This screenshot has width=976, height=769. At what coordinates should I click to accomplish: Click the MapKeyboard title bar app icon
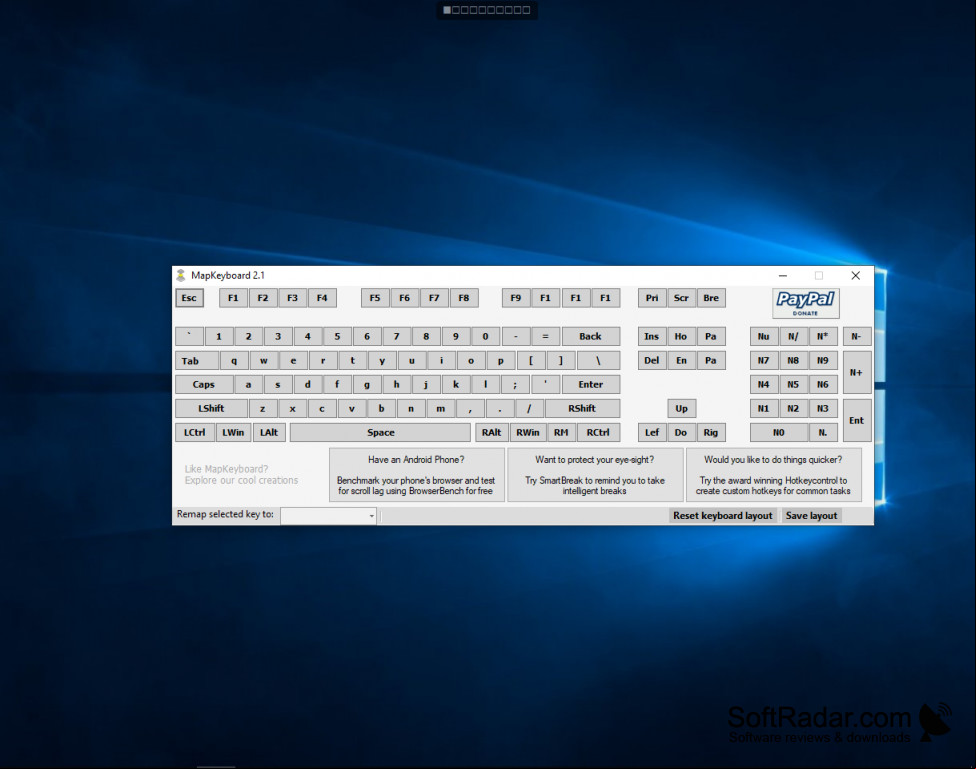coord(181,275)
